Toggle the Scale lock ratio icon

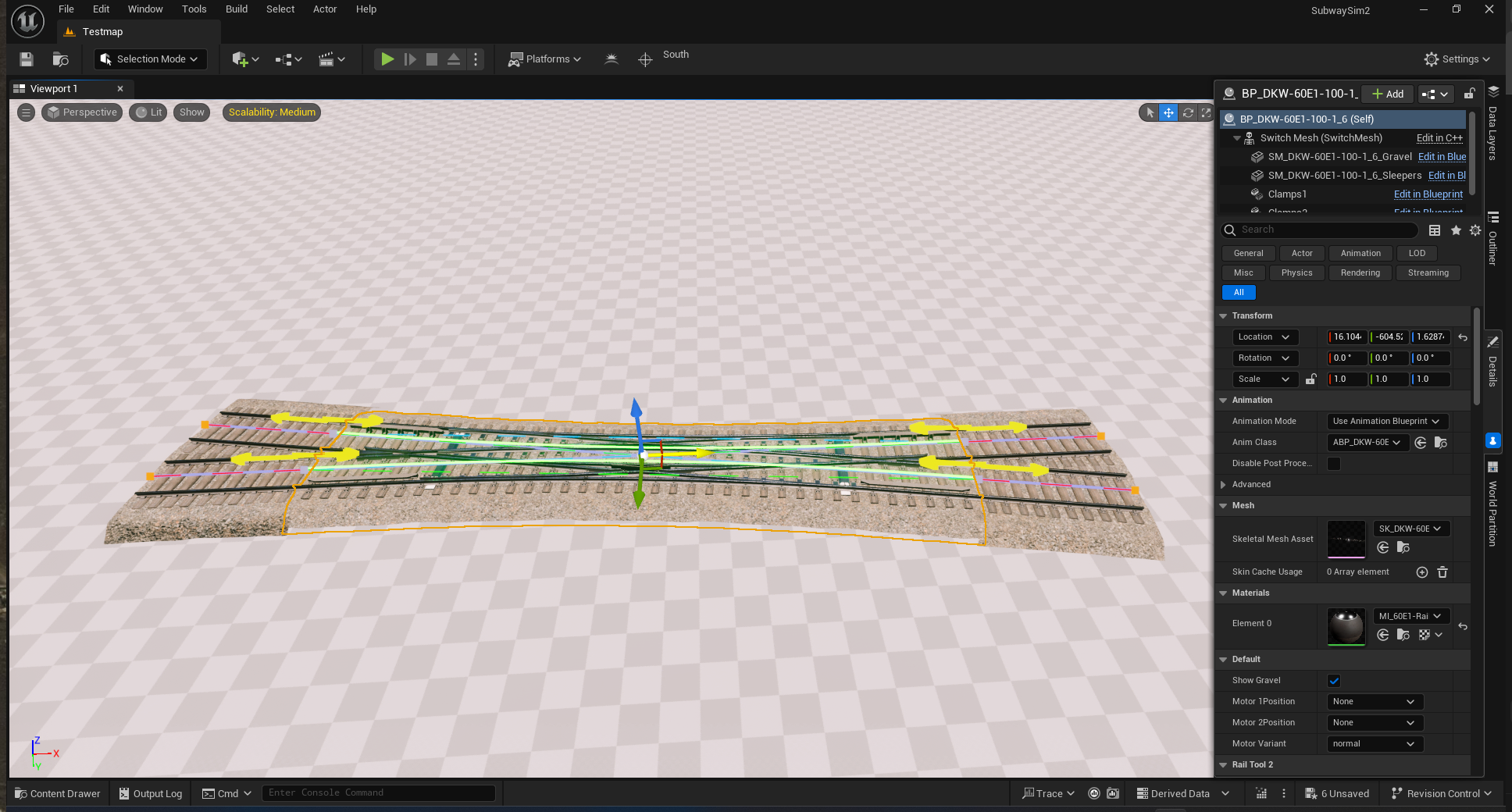1311,379
